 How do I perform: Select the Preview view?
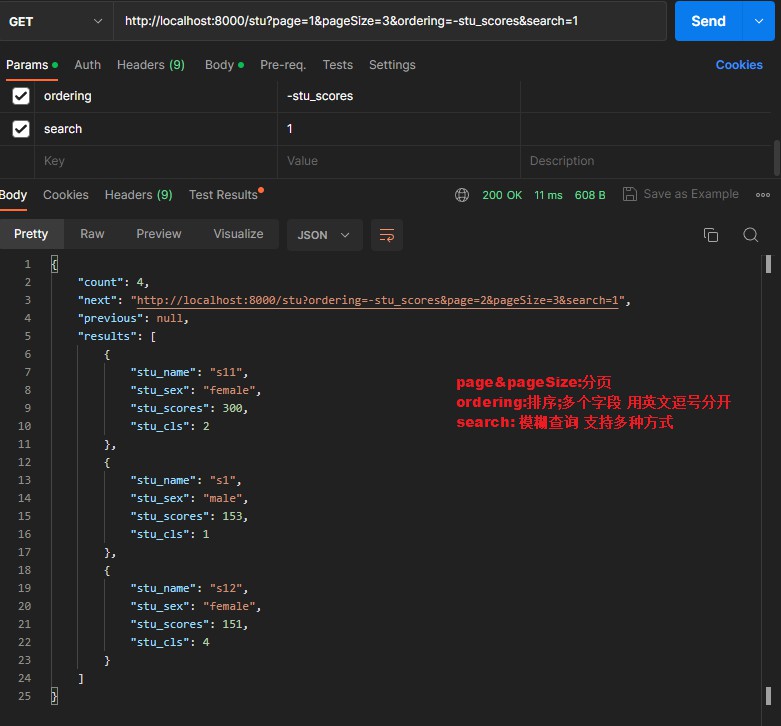(159, 234)
